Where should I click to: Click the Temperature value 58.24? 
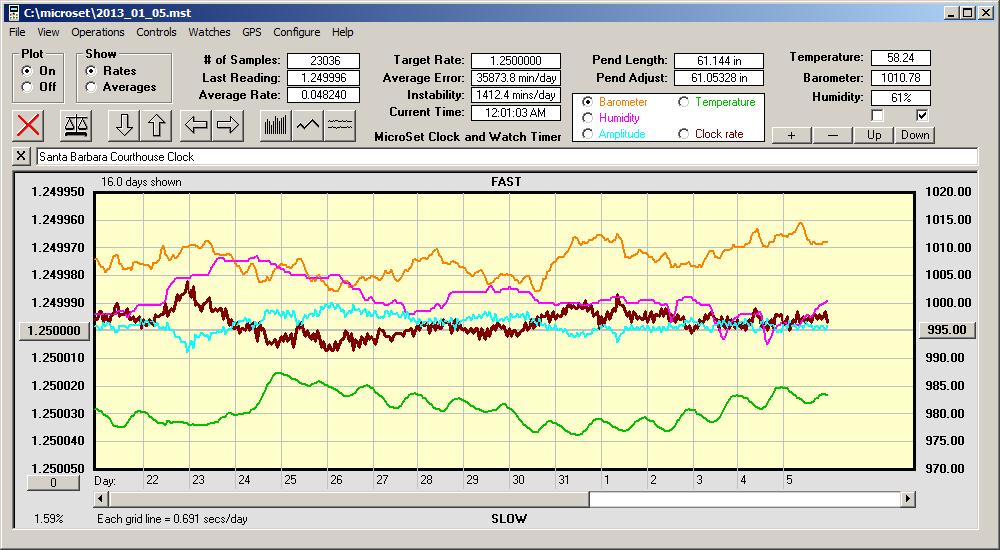point(901,58)
